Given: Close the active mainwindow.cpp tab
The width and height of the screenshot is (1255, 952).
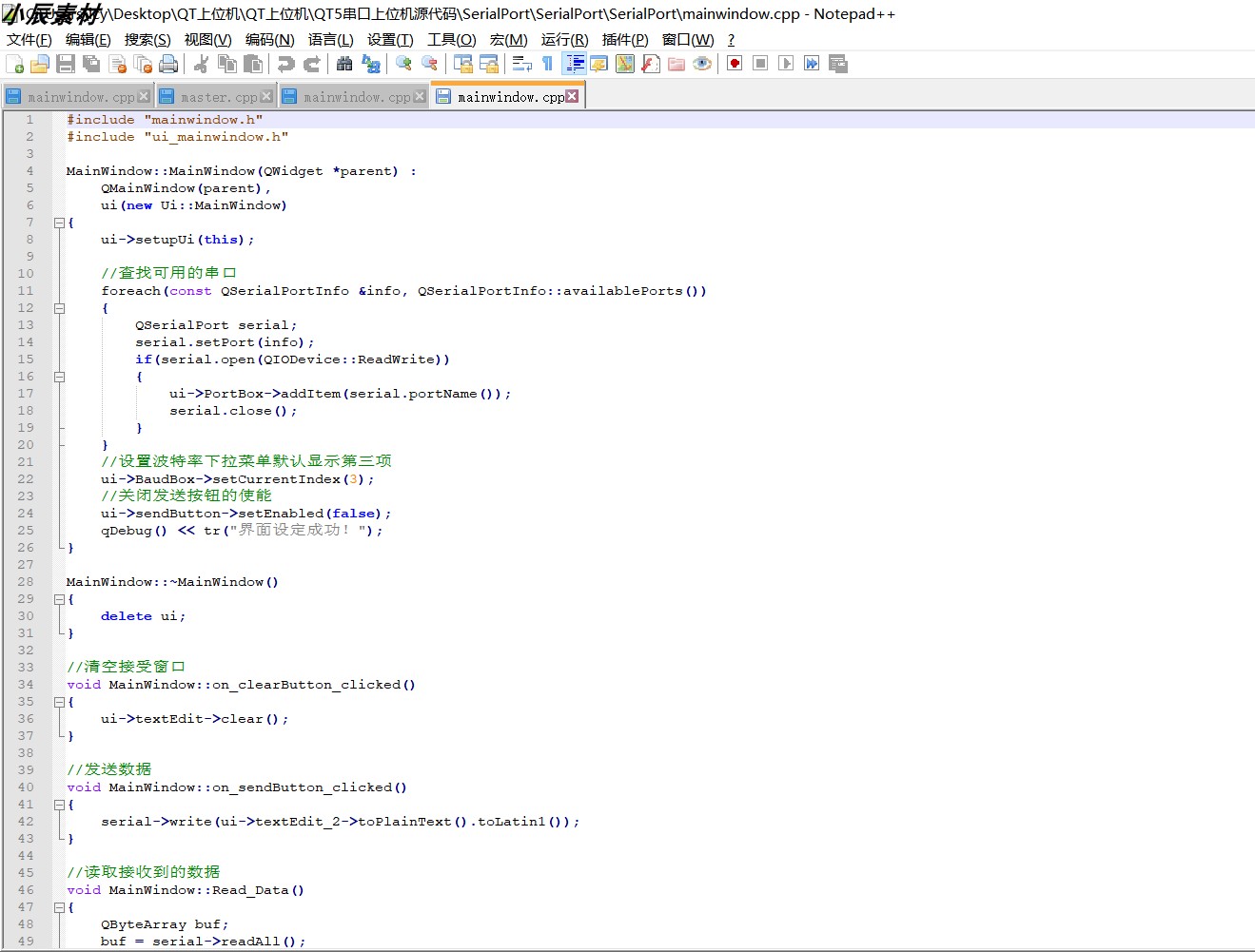Looking at the screenshot, I should pyautogui.click(x=572, y=96).
